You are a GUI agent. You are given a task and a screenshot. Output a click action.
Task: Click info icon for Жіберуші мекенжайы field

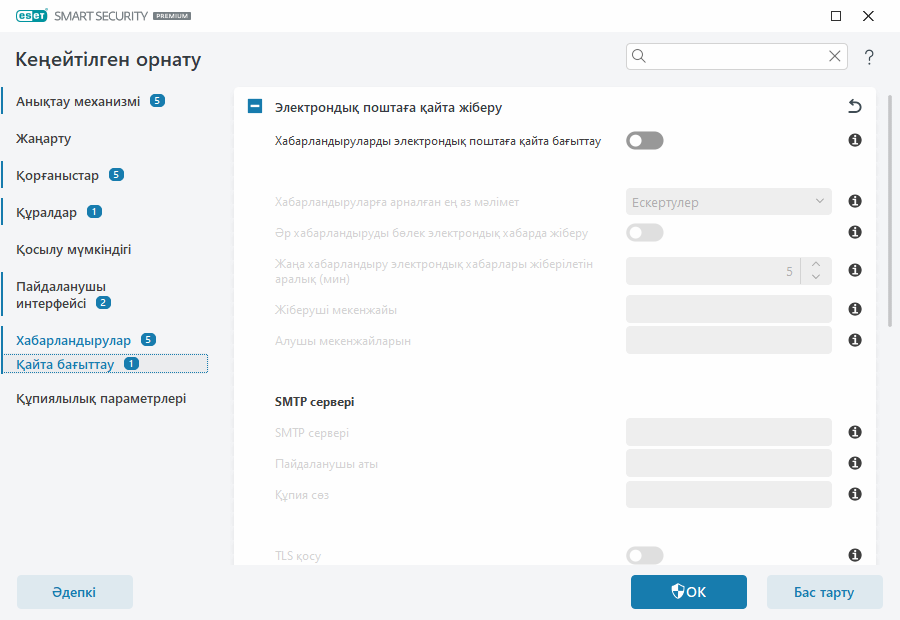(x=855, y=309)
